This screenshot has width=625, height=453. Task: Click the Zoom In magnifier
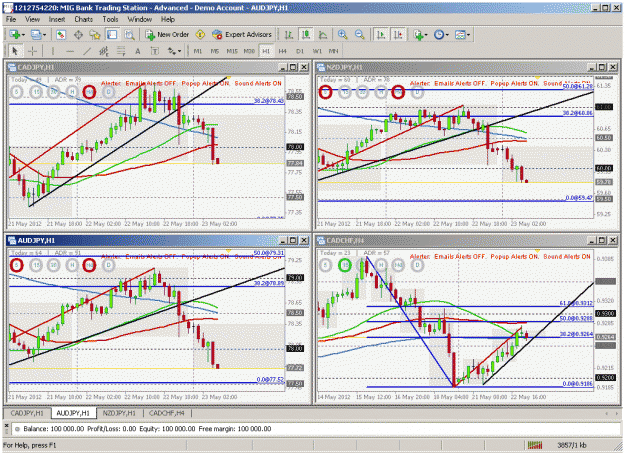point(342,35)
